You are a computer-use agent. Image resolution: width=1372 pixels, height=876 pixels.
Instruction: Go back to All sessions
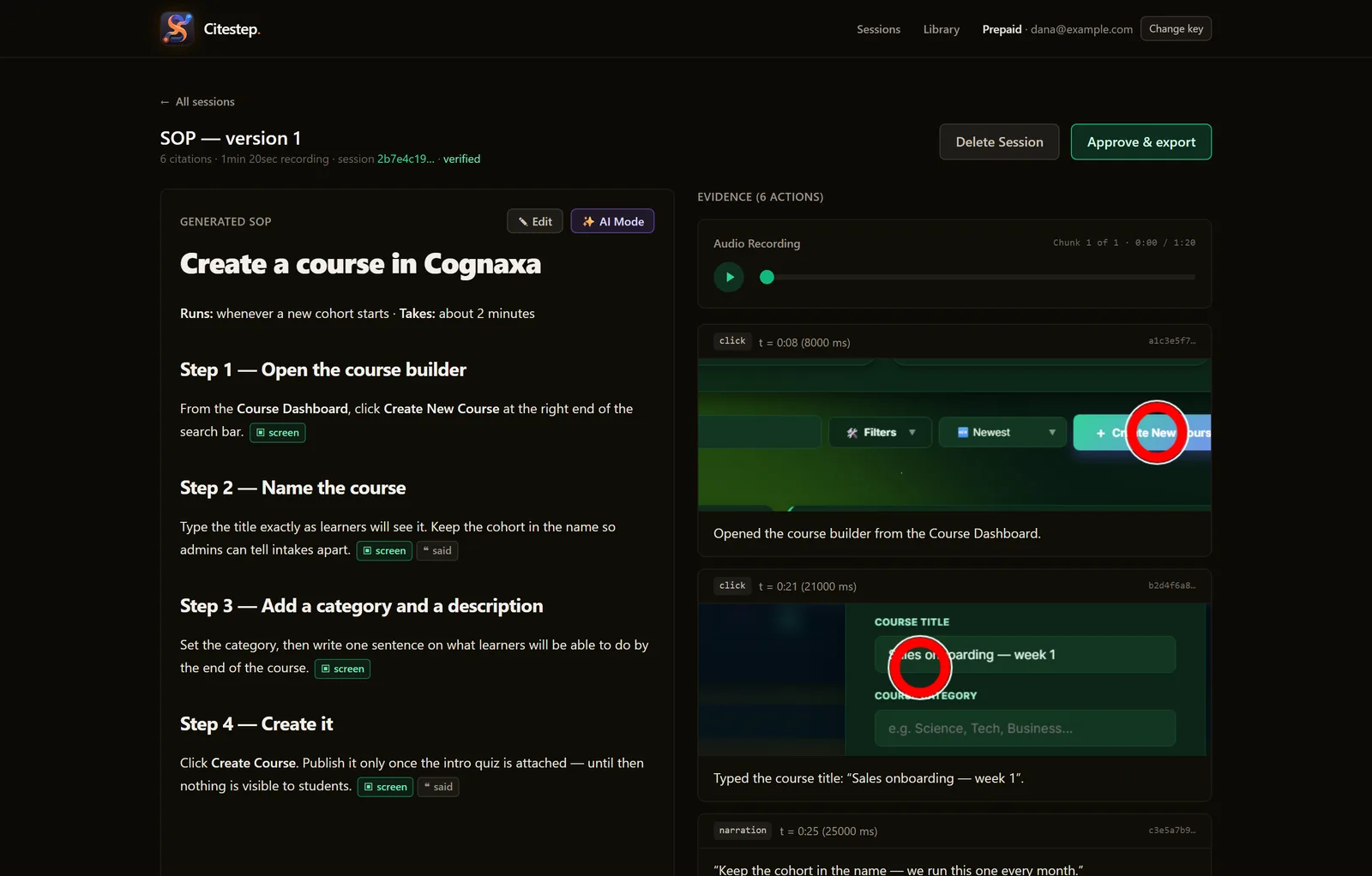[197, 101]
